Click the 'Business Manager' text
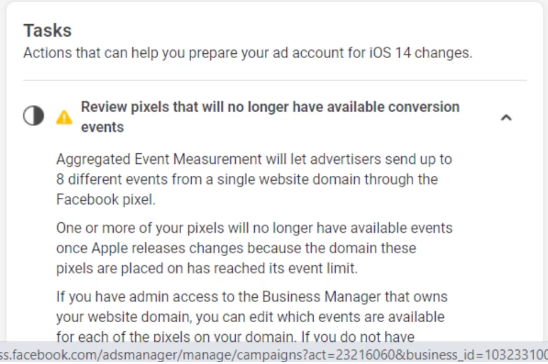Screen dimensions: 548x364 321,297
